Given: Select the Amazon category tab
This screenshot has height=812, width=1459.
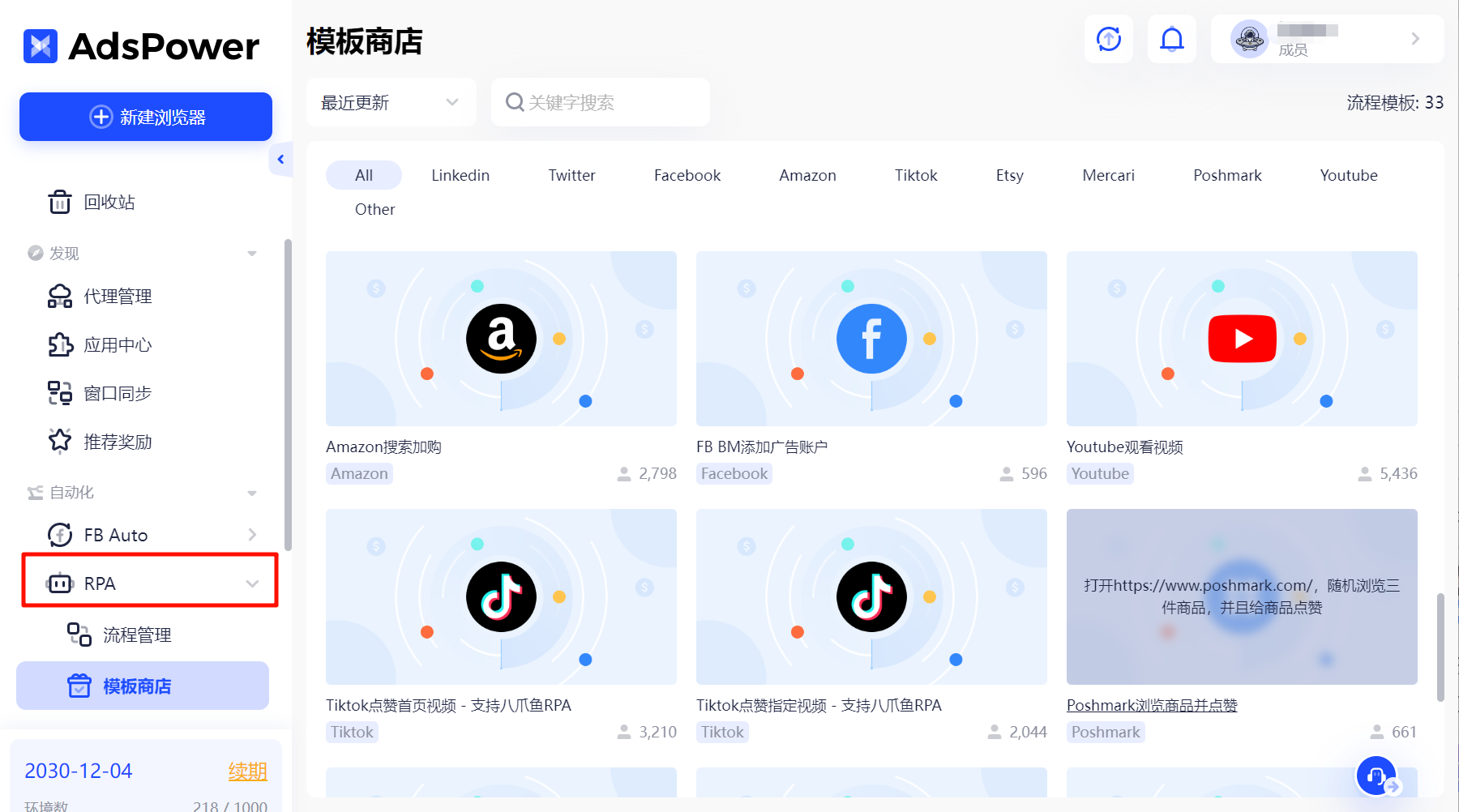Looking at the screenshot, I should [807, 175].
